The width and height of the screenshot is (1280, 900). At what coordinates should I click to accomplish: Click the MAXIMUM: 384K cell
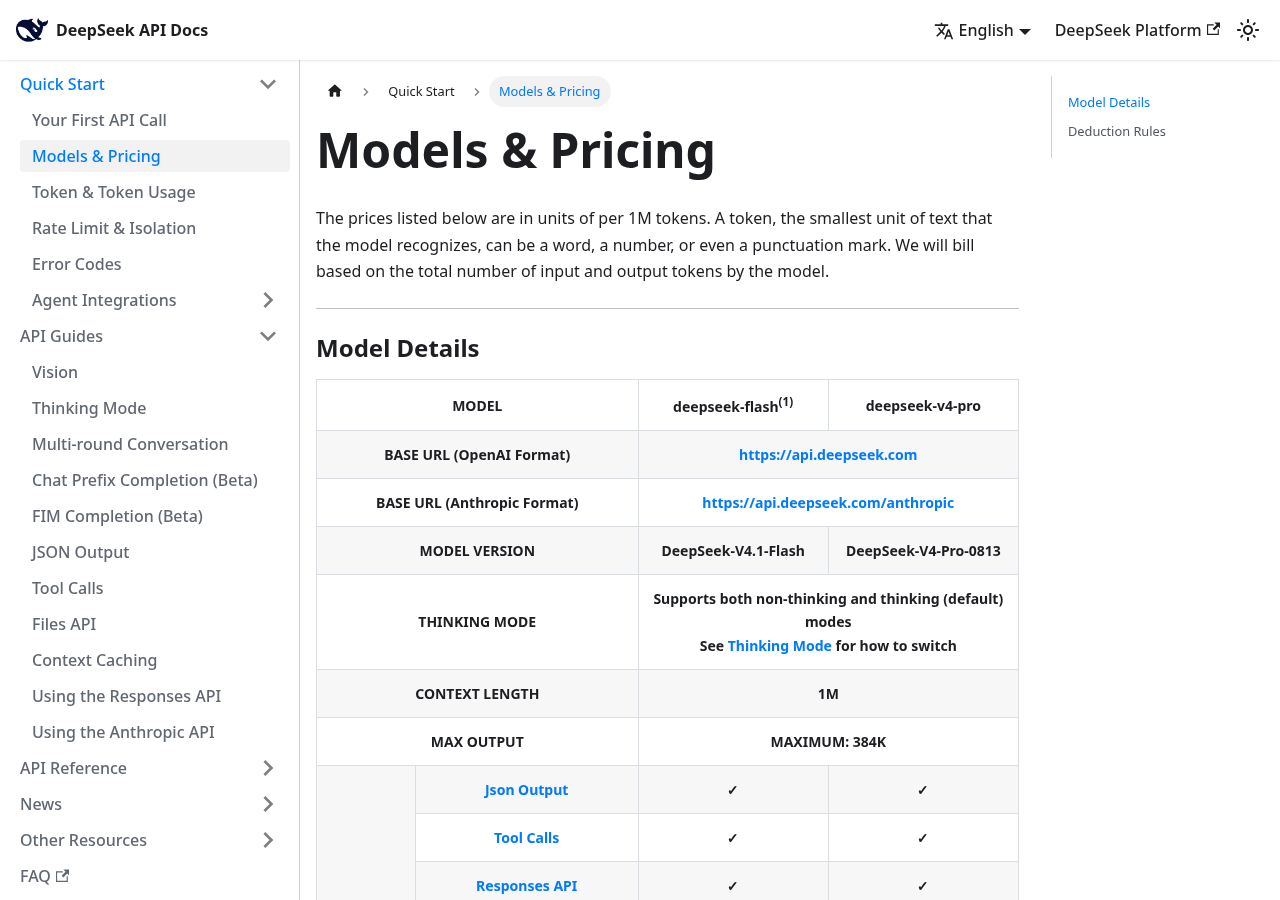(x=828, y=742)
